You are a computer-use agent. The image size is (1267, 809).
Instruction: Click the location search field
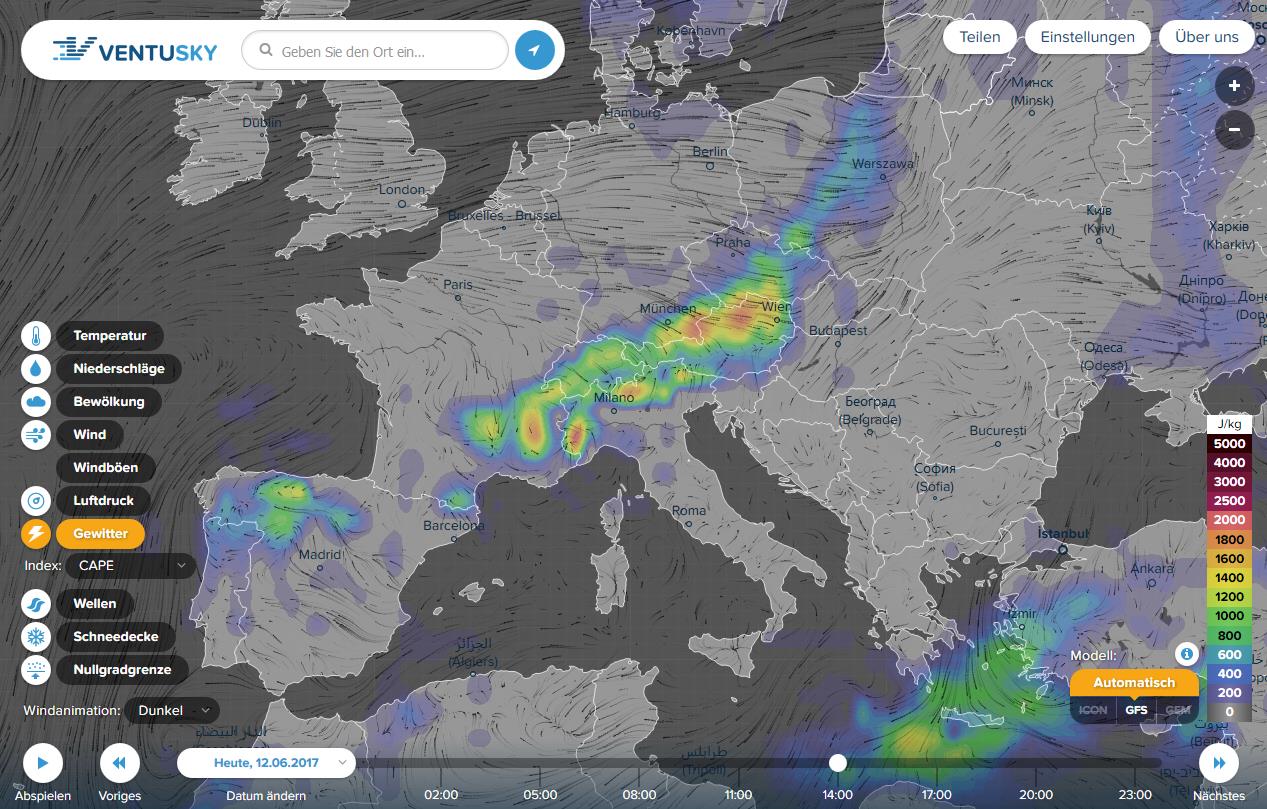[x=375, y=50]
